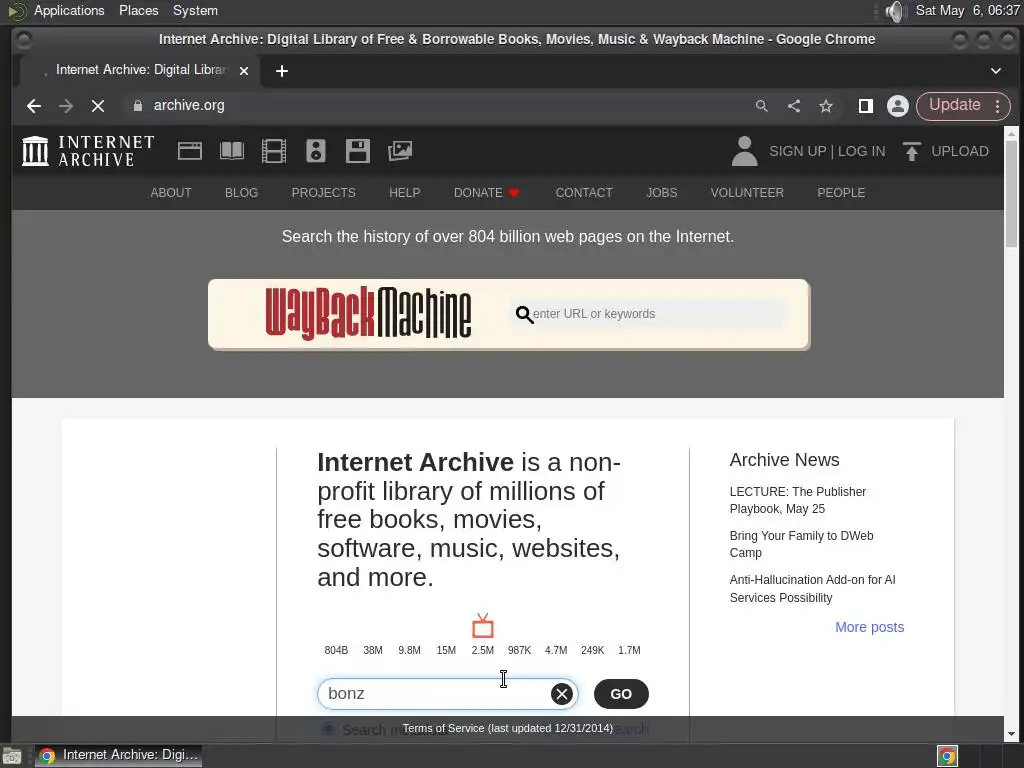The width and height of the screenshot is (1024, 768).
Task: Open 'Anti-Hallucination Add-on for AI' post
Action: tap(812, 588)
